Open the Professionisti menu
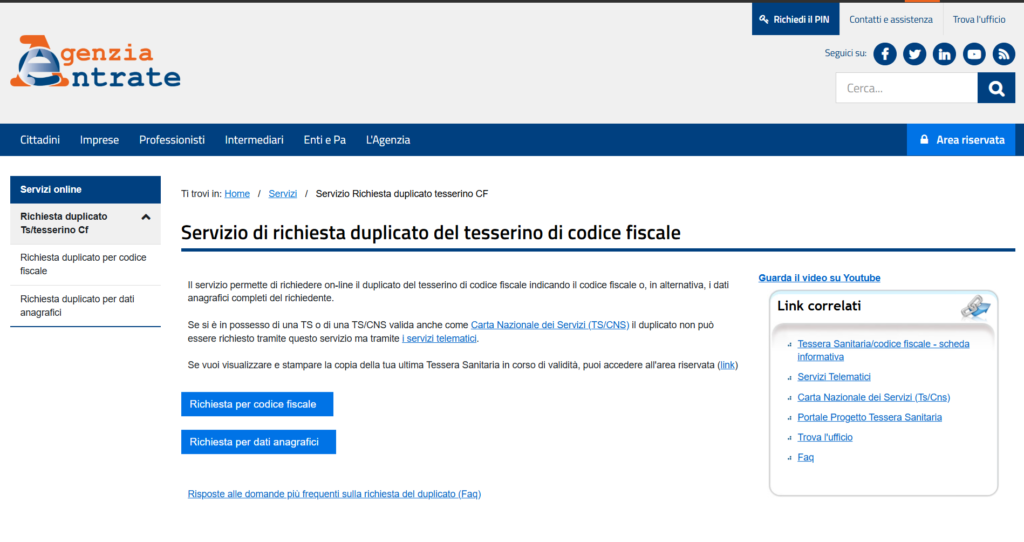Image resolution: width=1024 pixels, height=542 pixels. (x=172, y=140)
